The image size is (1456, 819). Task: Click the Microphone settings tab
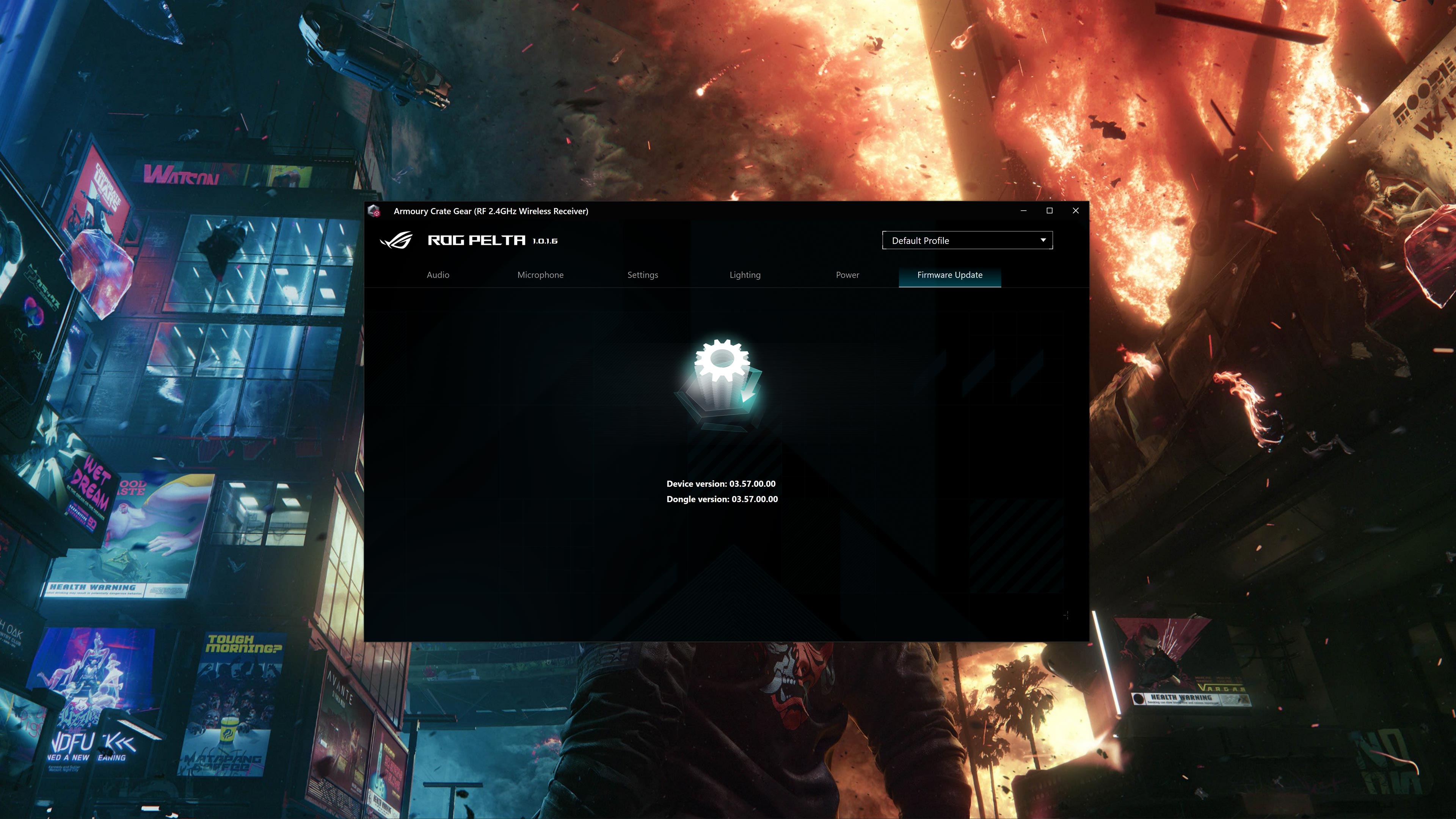(x=540, y=274)
